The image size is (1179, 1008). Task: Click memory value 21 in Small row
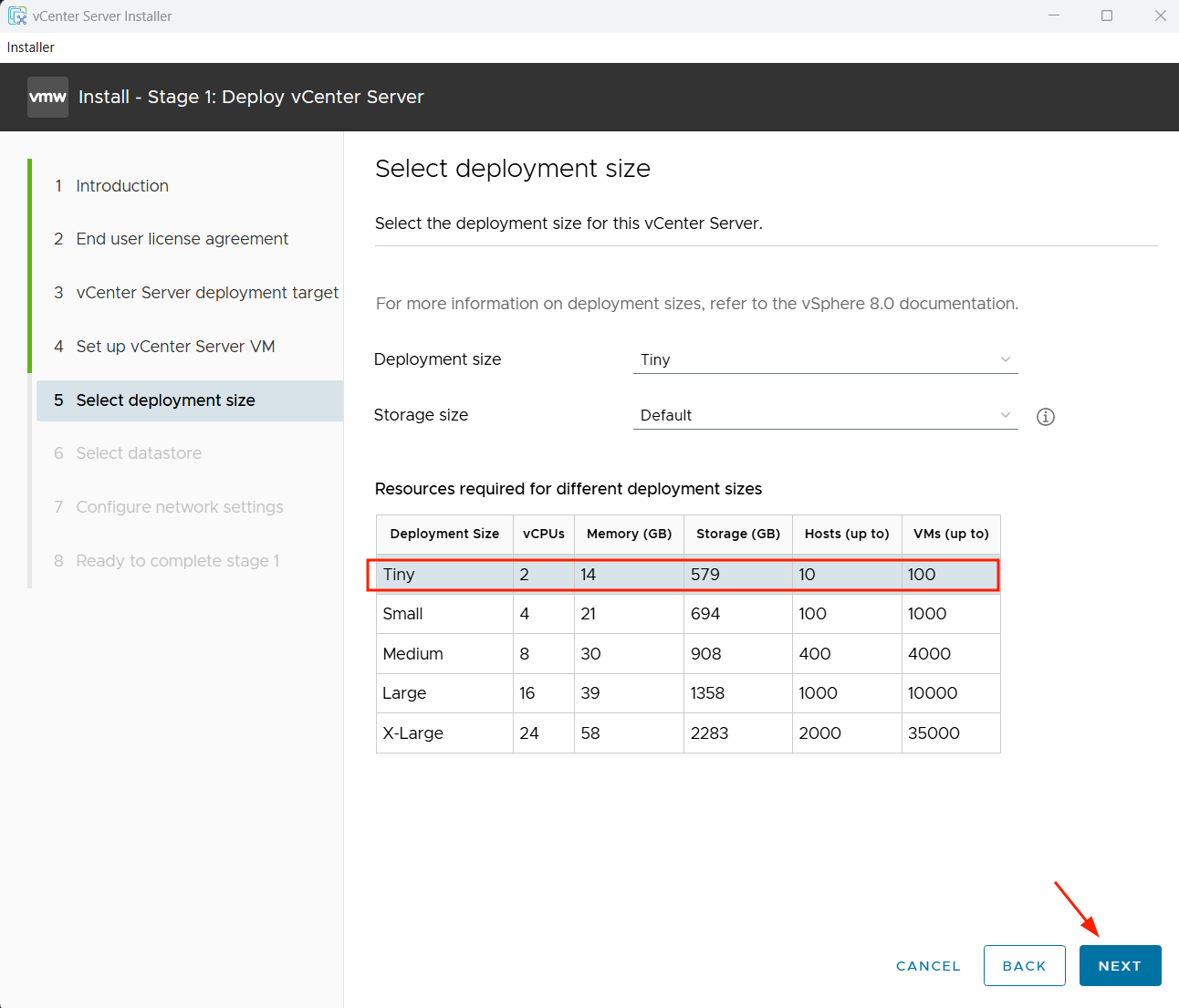pyautogui.click(x=589, y=614)
